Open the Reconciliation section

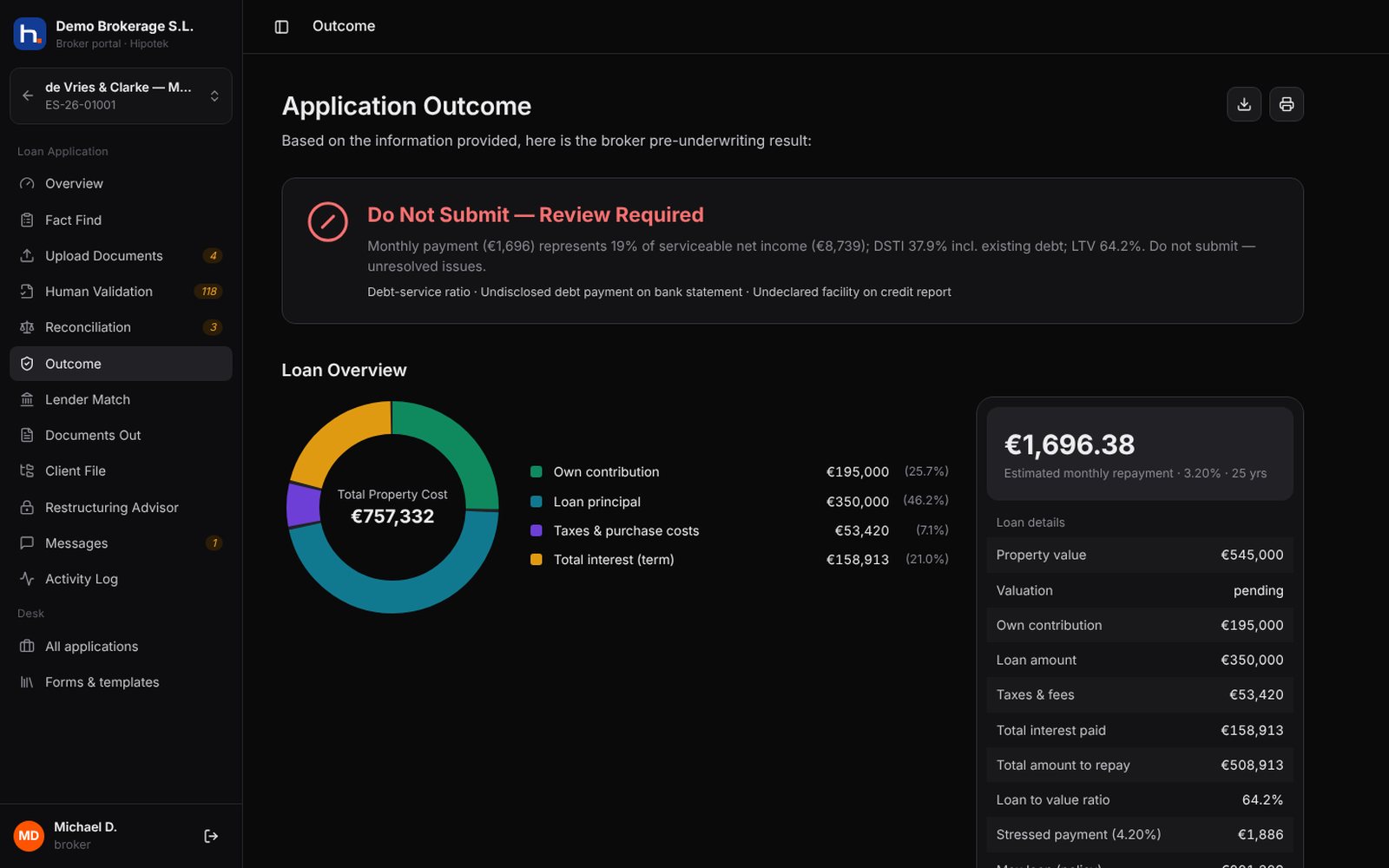tap(121, 327)
